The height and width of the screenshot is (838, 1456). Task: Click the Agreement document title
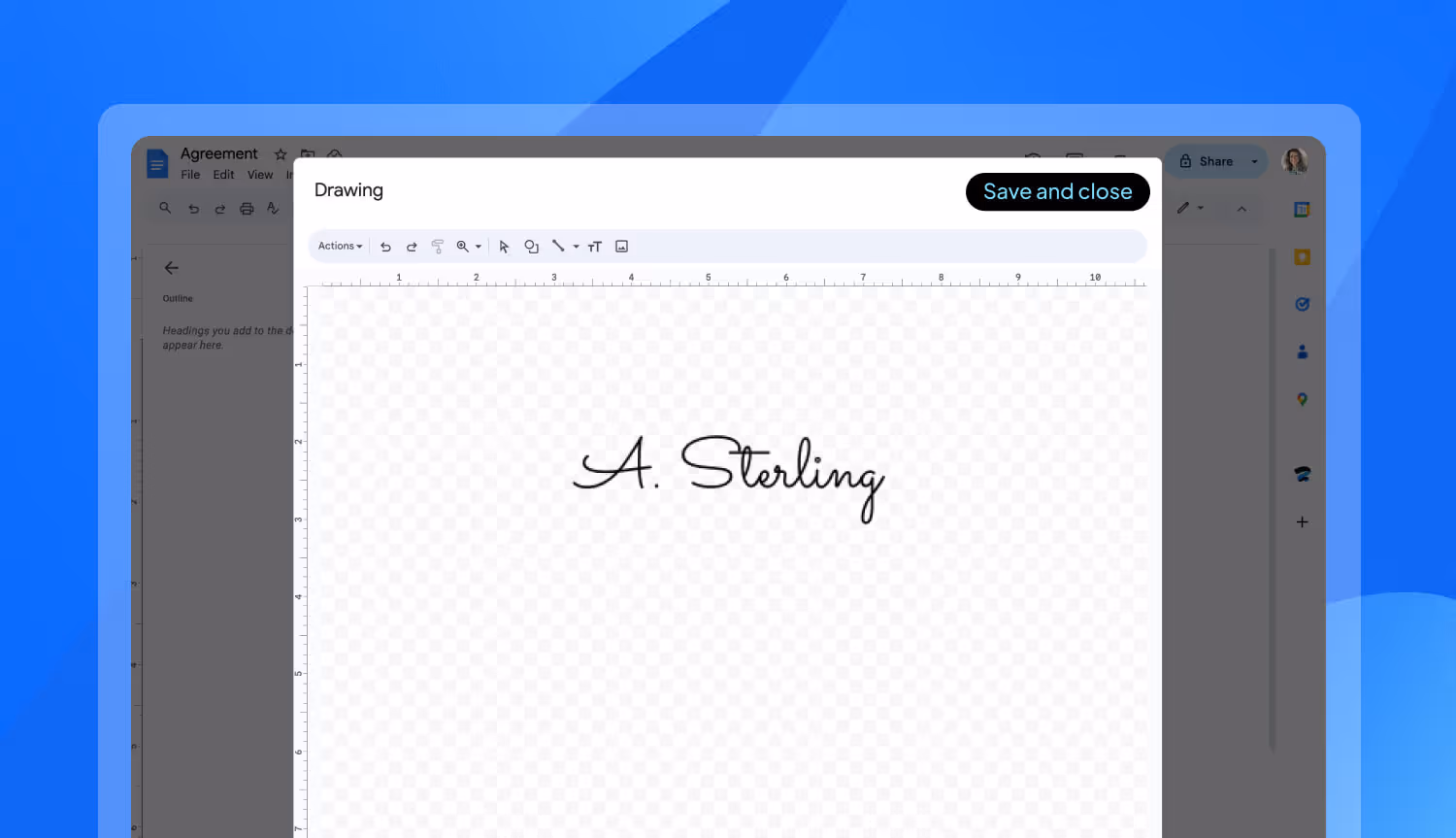pyautogui.click(x=219, y=153)
